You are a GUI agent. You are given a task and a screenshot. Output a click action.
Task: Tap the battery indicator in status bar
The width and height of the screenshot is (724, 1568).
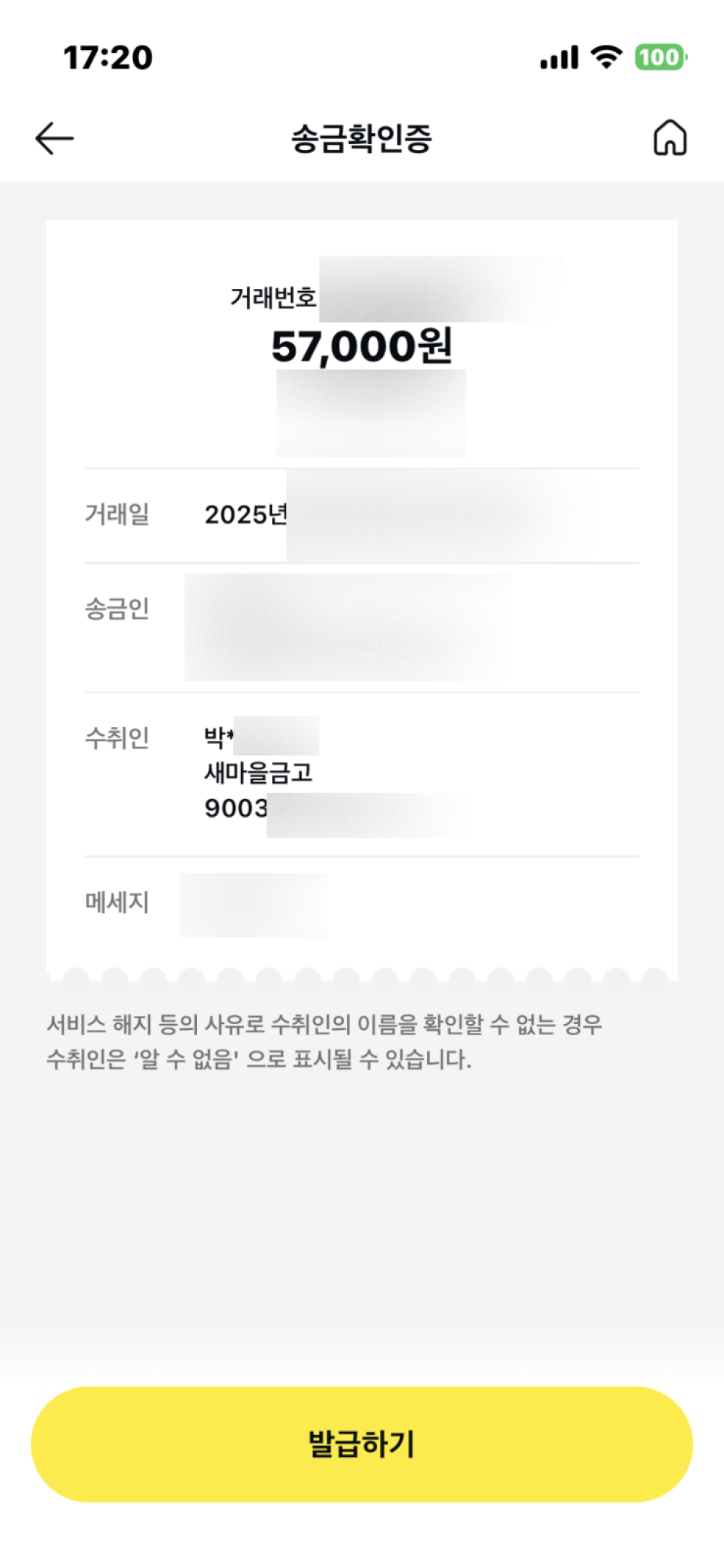660,57
